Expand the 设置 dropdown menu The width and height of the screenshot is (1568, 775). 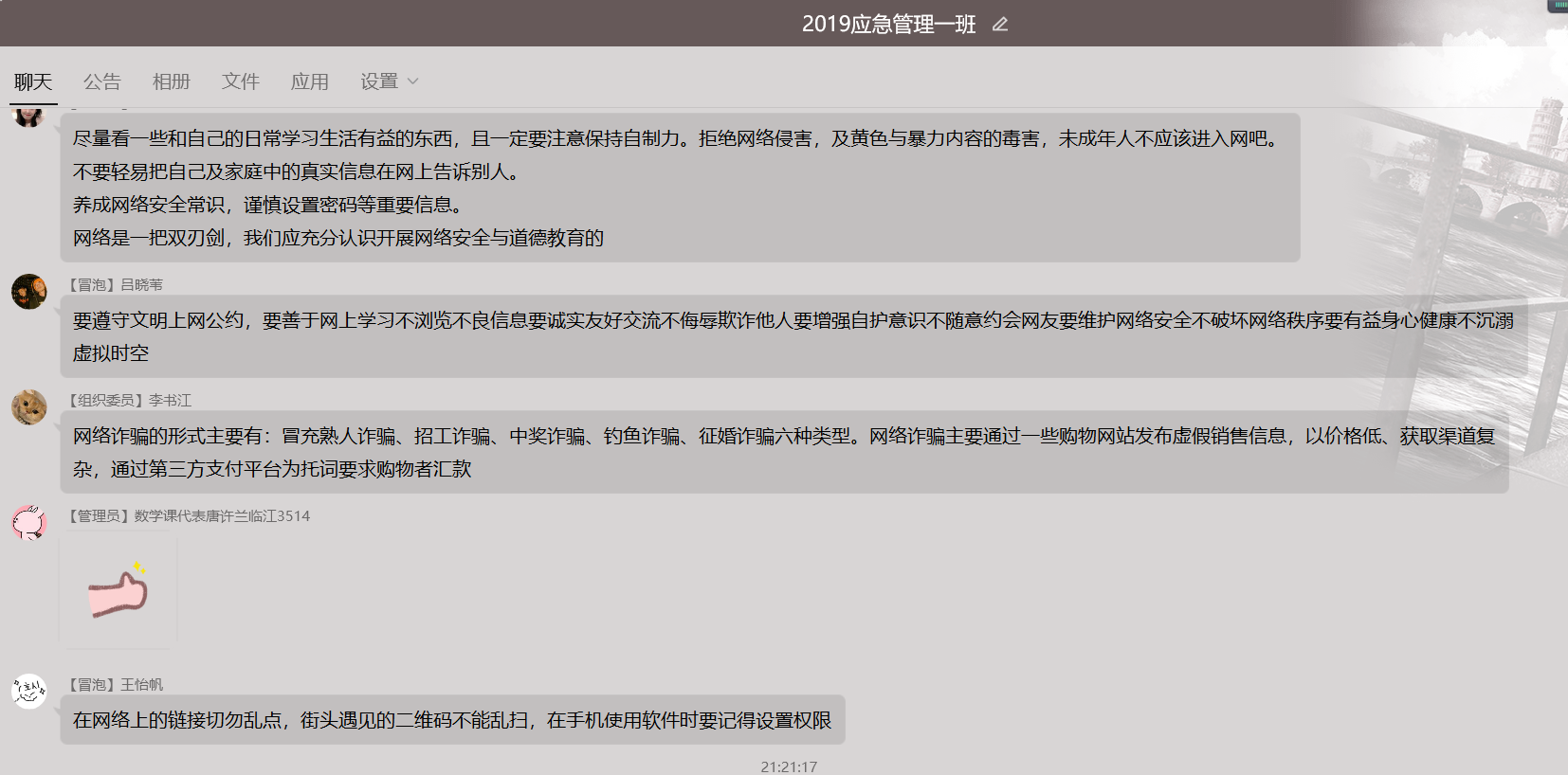pyautogui.click(x=379, y=81)
